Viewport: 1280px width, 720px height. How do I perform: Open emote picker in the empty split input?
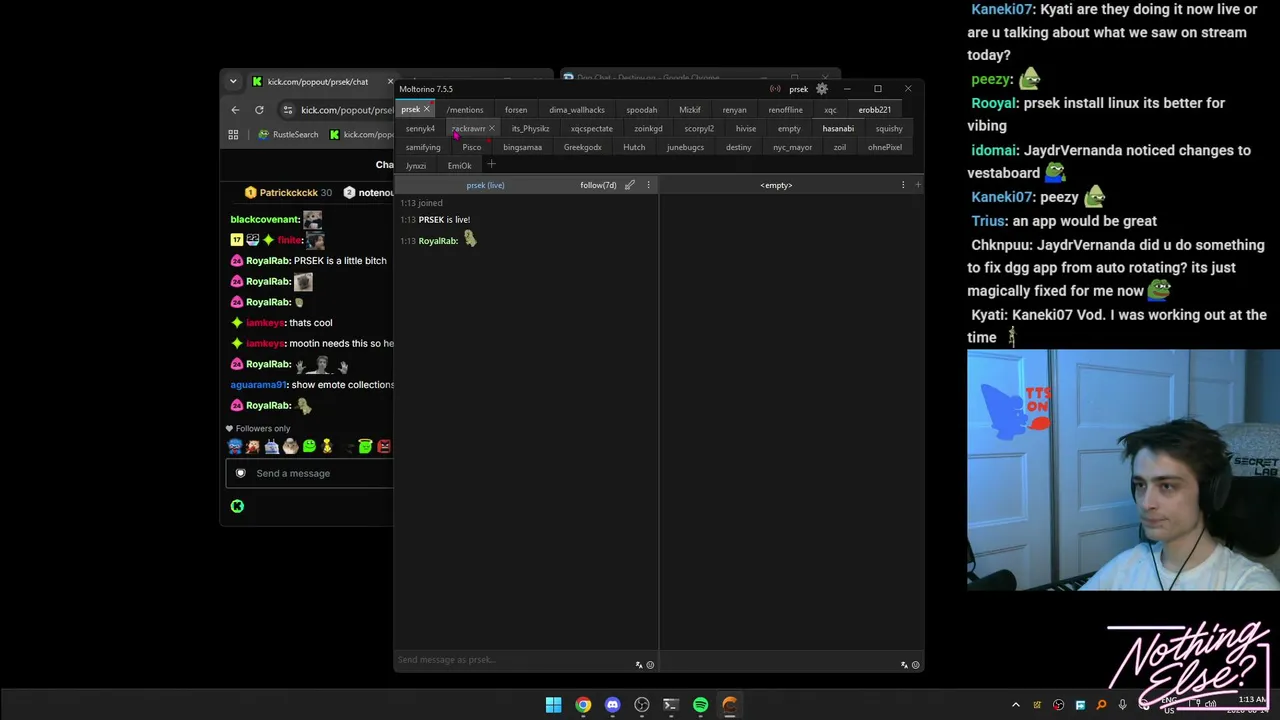915,665
